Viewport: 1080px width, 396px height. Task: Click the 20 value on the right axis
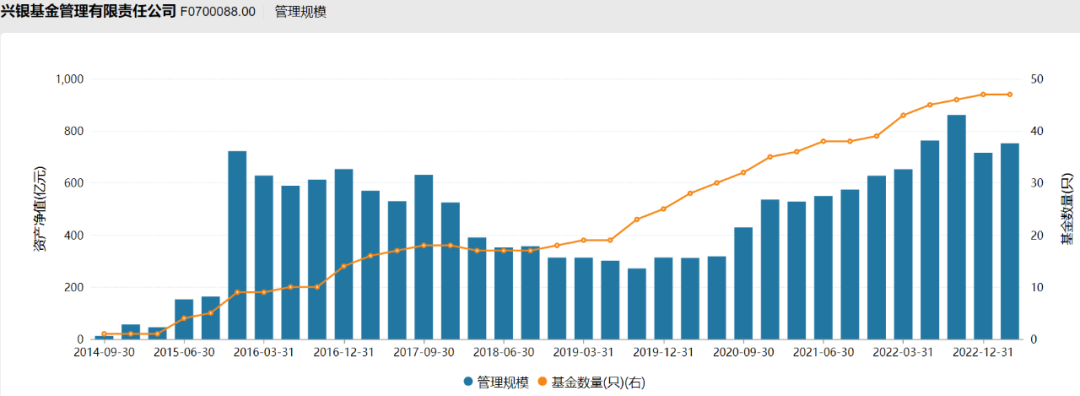[x=1037, y=236]
